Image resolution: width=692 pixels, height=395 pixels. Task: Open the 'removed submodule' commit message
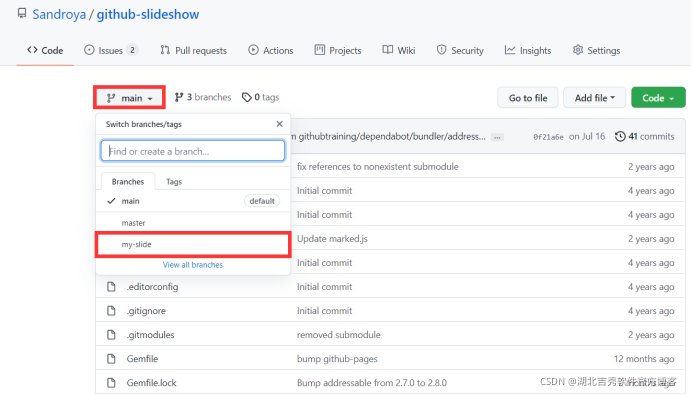click(338, 335)
